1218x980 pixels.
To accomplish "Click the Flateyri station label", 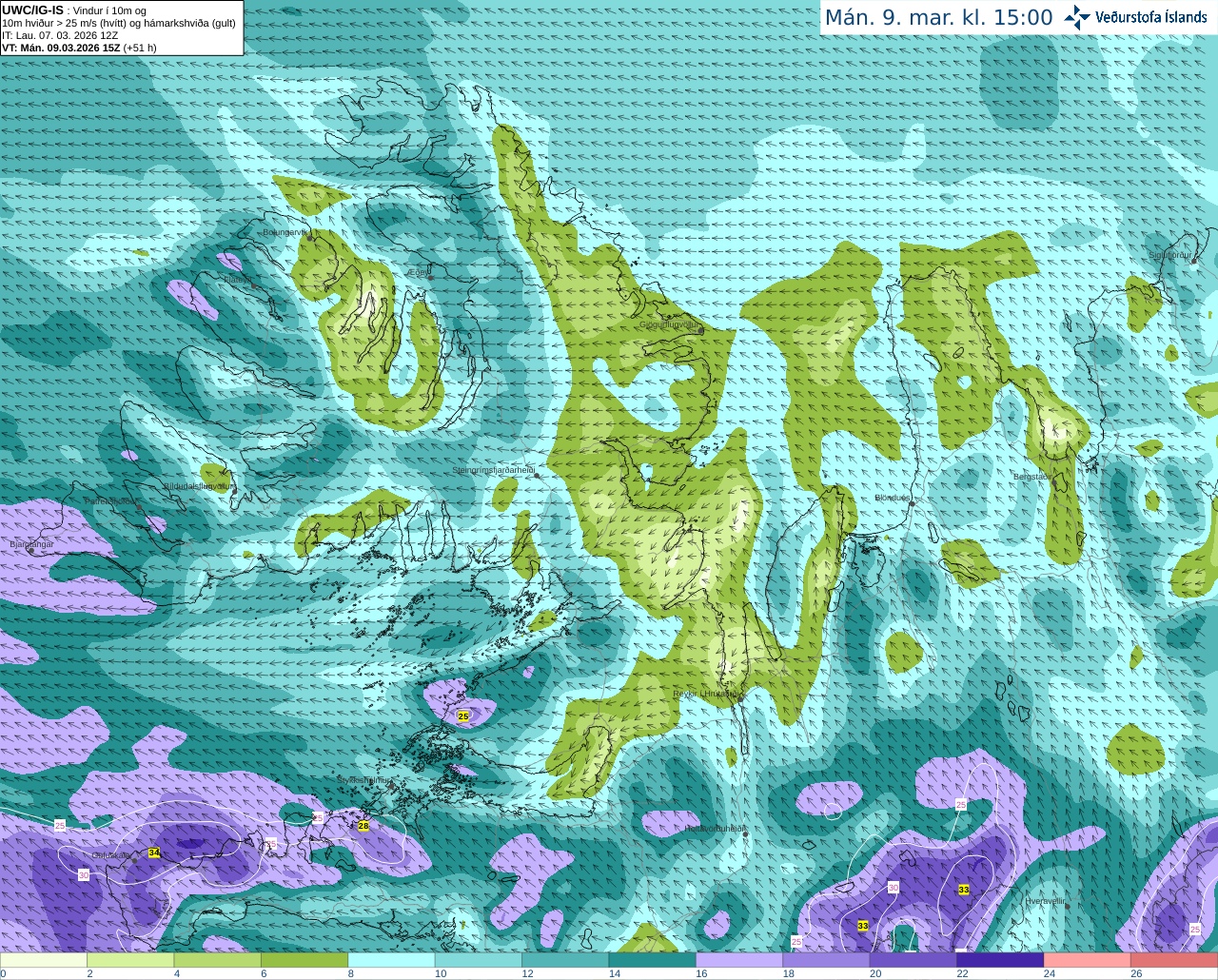I will 238,280.
